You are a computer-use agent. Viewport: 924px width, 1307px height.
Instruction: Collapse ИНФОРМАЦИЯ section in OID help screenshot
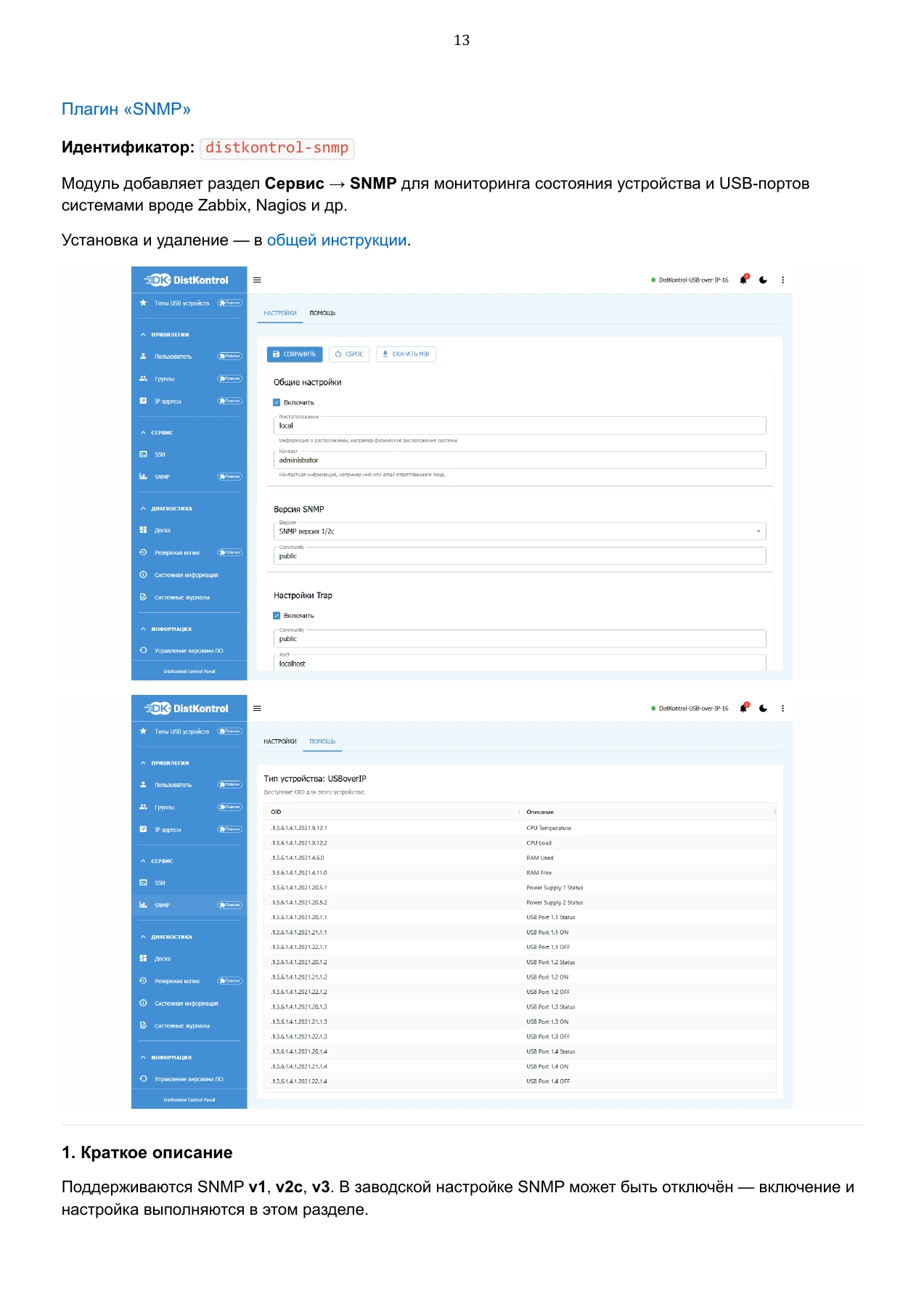pos(143,1057)
